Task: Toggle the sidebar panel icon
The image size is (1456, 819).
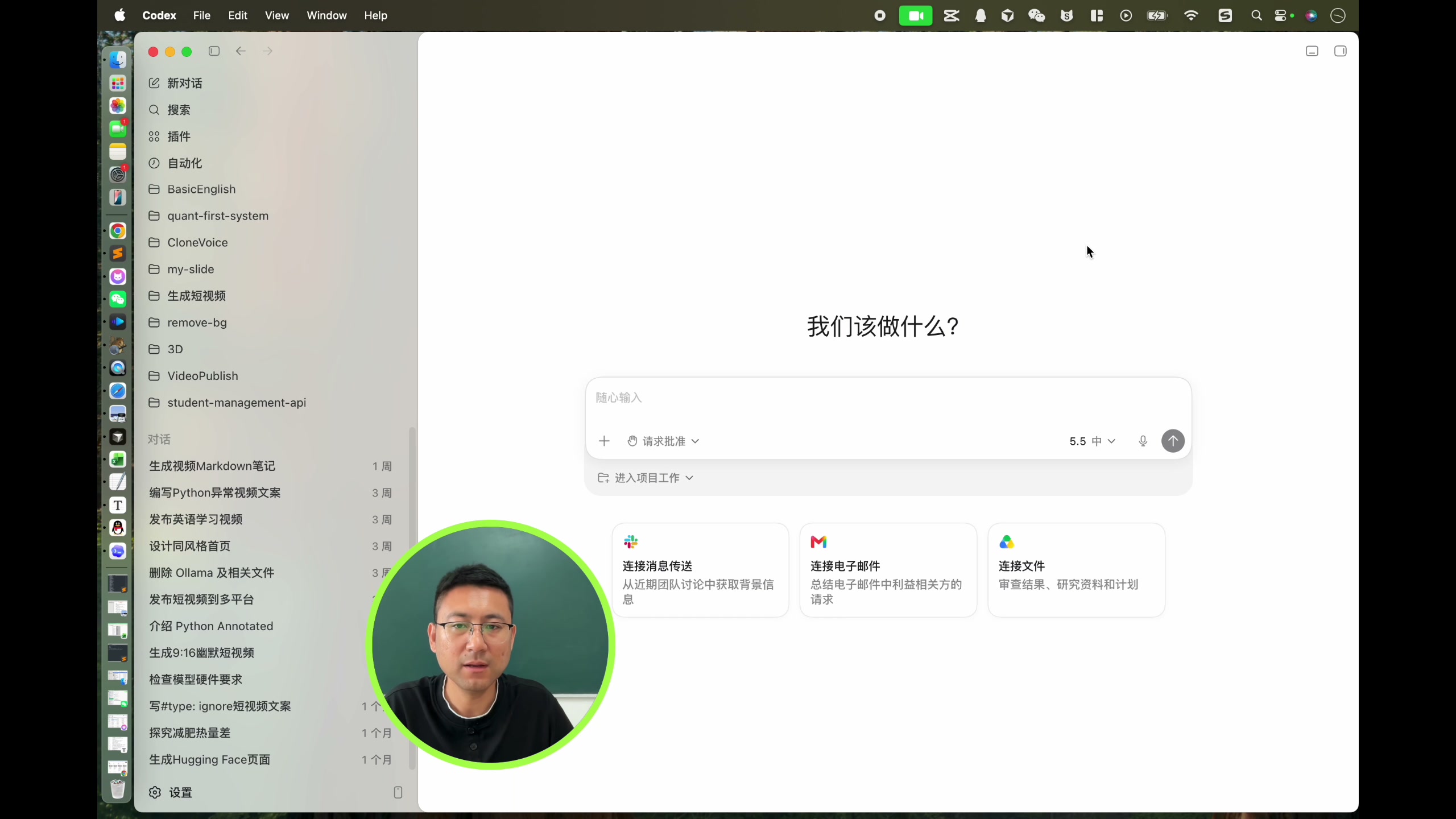Action: pyautogui.click(x=214, y=51)
